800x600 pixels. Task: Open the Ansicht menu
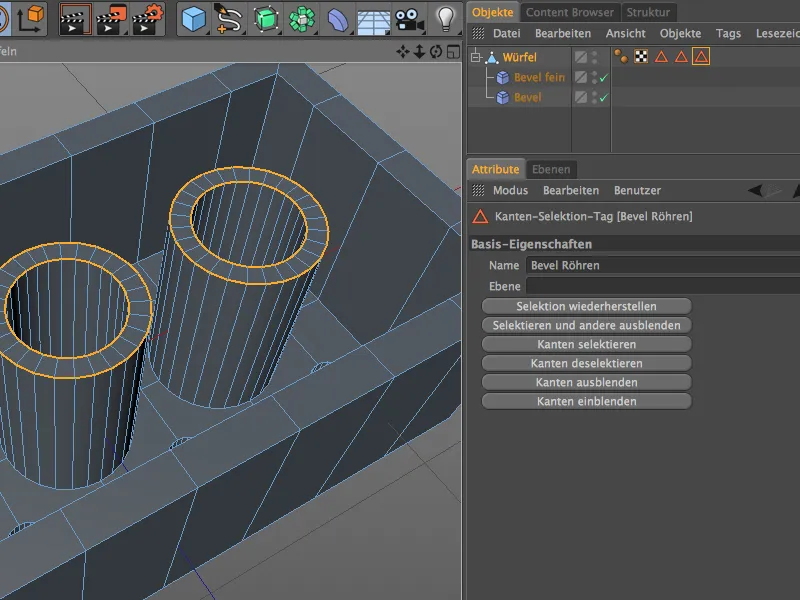[626, 34]
